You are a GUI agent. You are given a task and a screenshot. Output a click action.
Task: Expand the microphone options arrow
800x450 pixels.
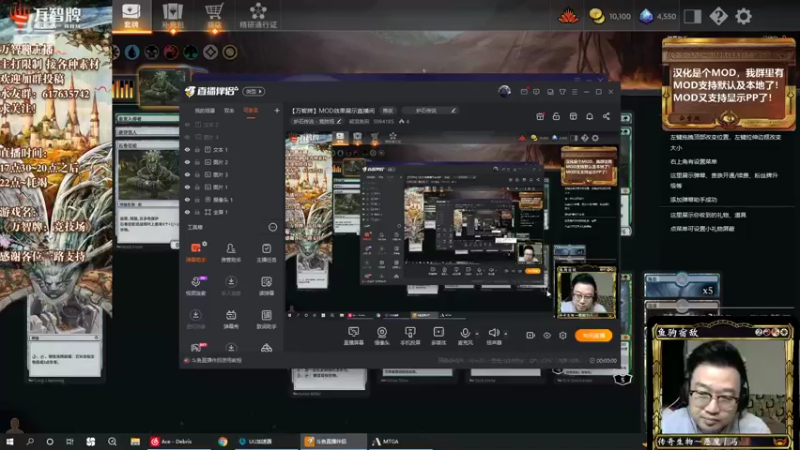477,334
